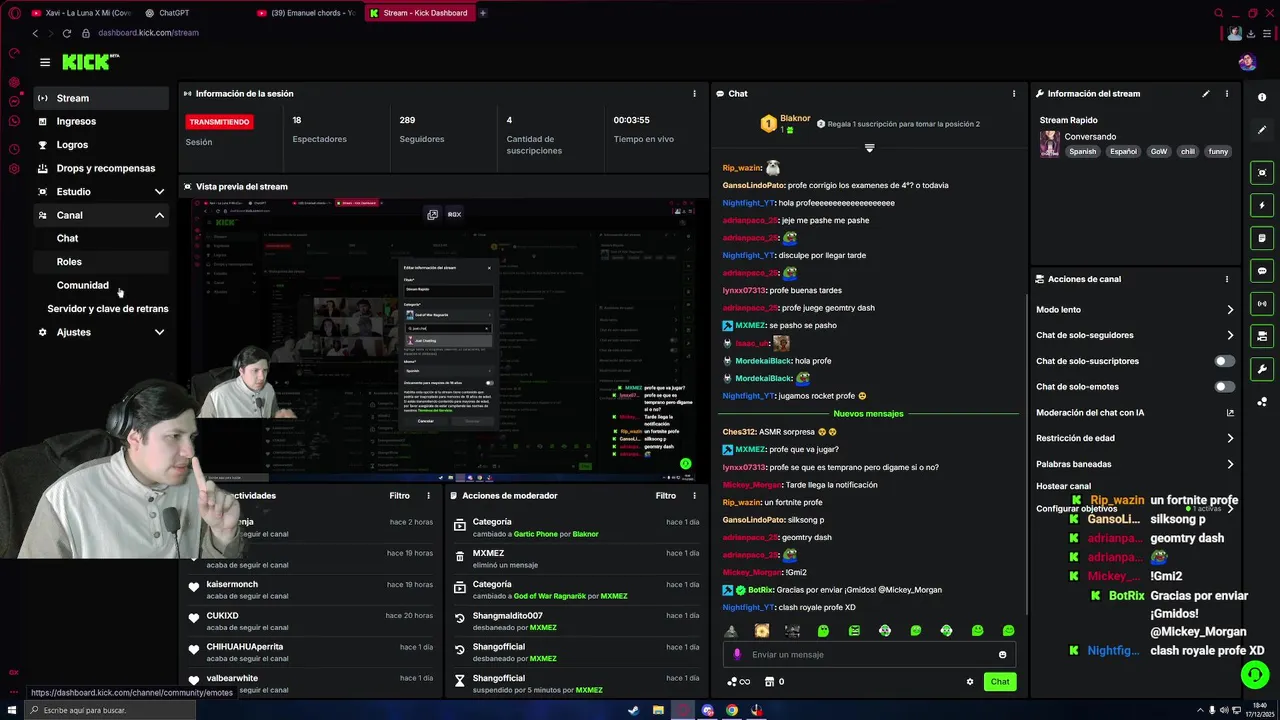This screenshot has width=1280, height=720.
Task: Click the Conversando category thumbnail
Action: [1049, 144]
